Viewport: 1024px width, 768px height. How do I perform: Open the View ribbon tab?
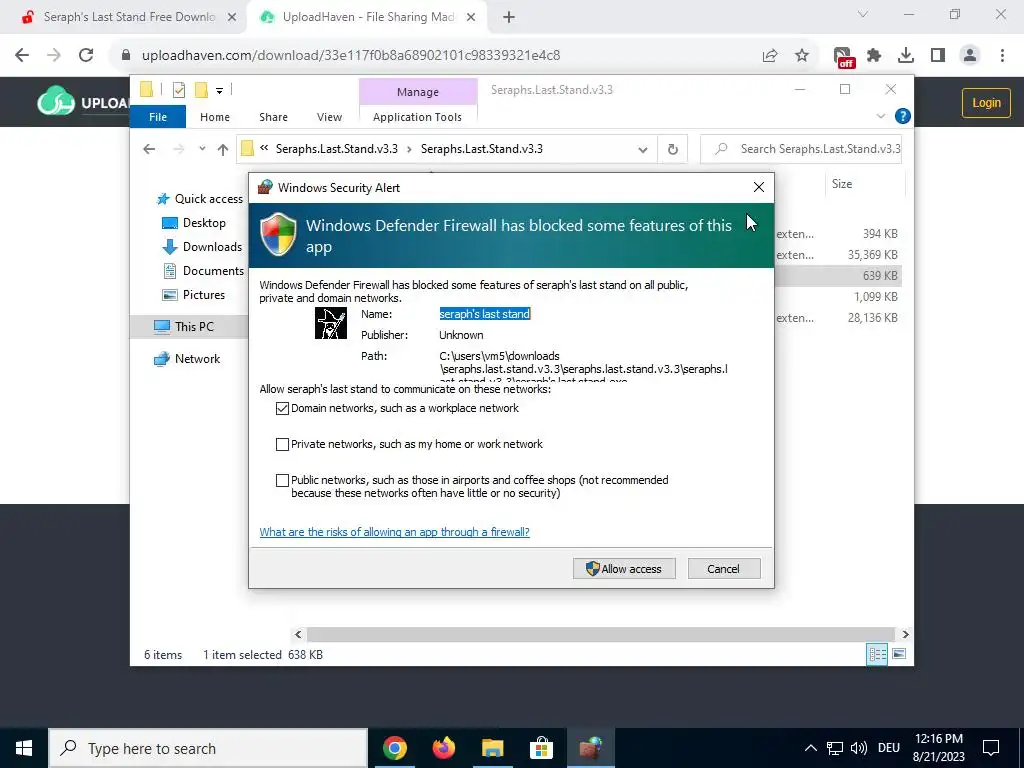(329, 117)
